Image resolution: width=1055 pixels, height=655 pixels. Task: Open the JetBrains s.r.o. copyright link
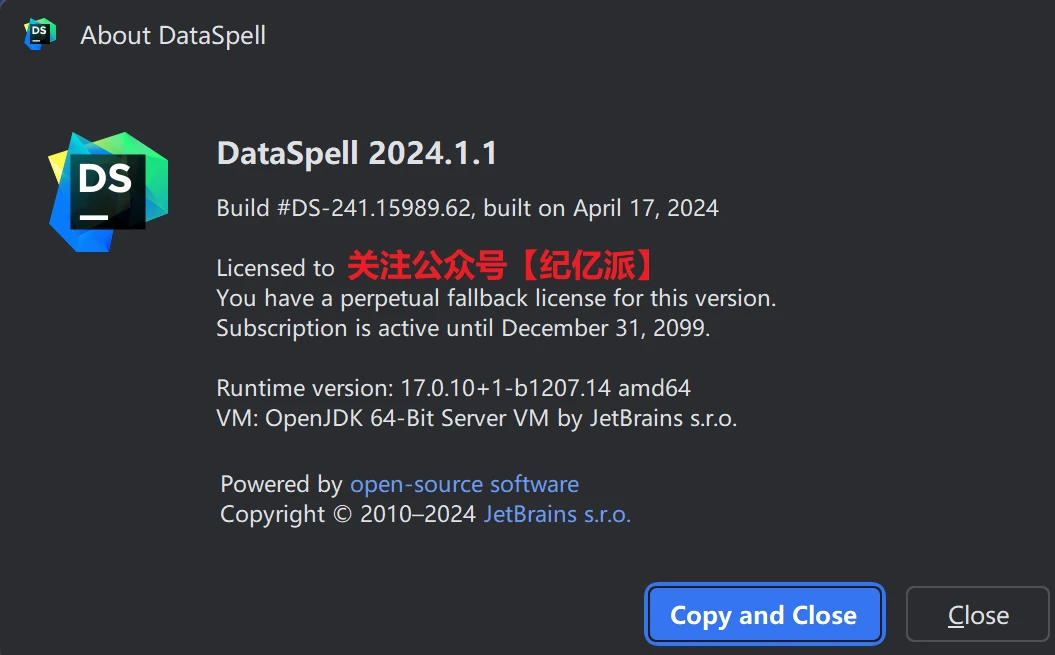(557, 514)
